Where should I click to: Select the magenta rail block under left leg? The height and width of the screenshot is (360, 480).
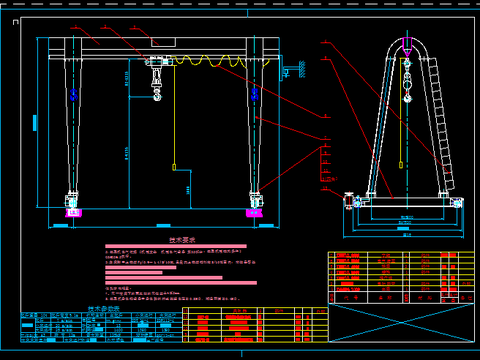73,213
